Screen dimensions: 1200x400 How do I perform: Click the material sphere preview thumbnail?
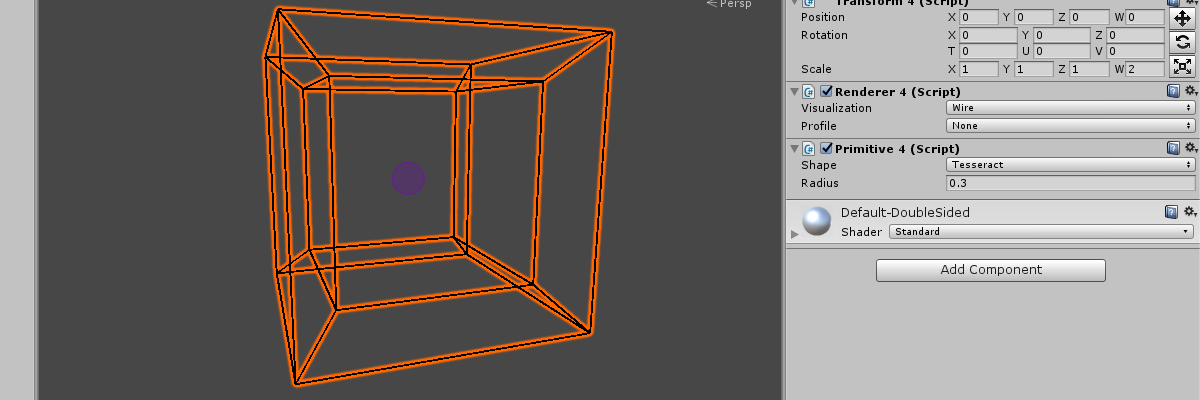click(818, 222)
